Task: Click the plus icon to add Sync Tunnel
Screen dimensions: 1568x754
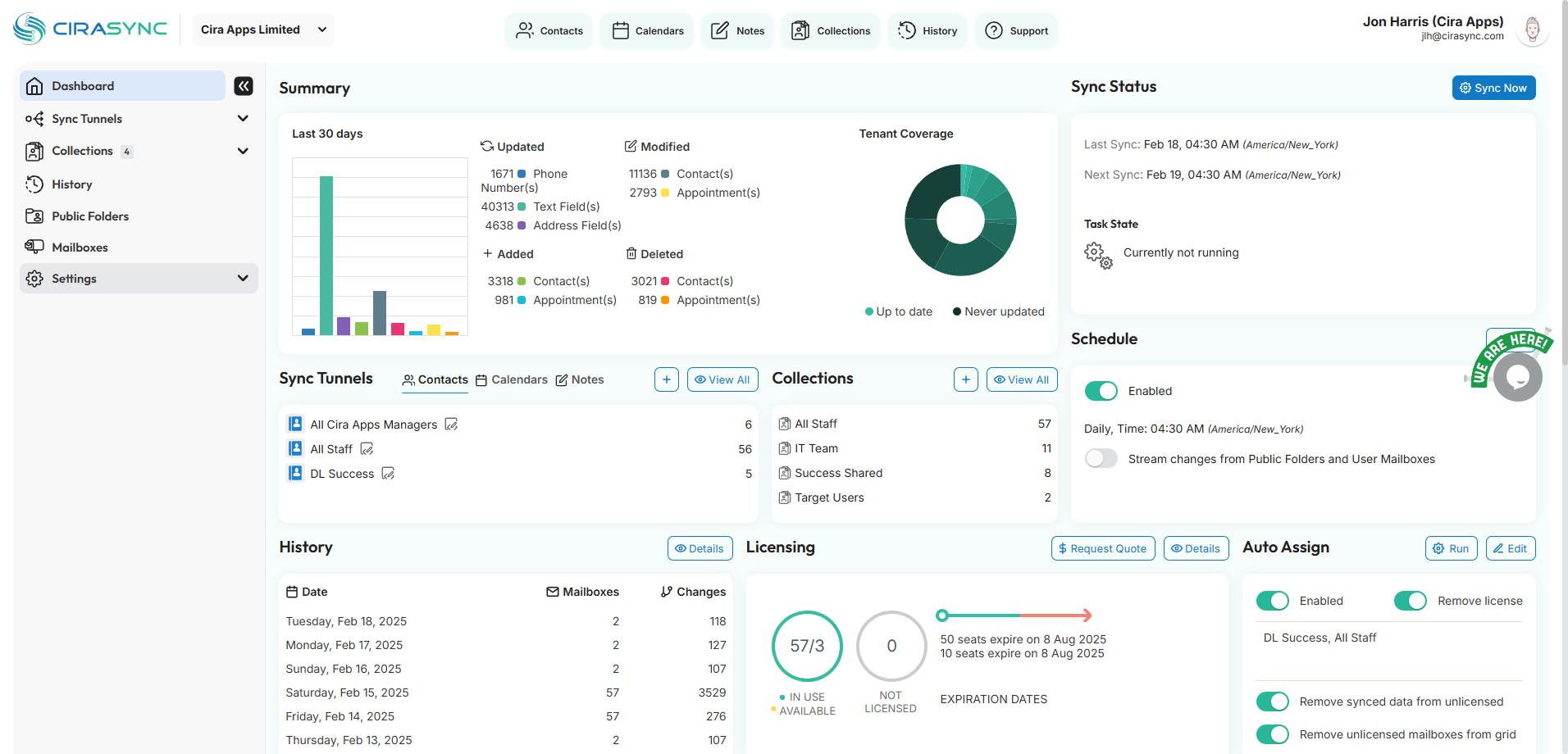Action: tap(666, 379)
